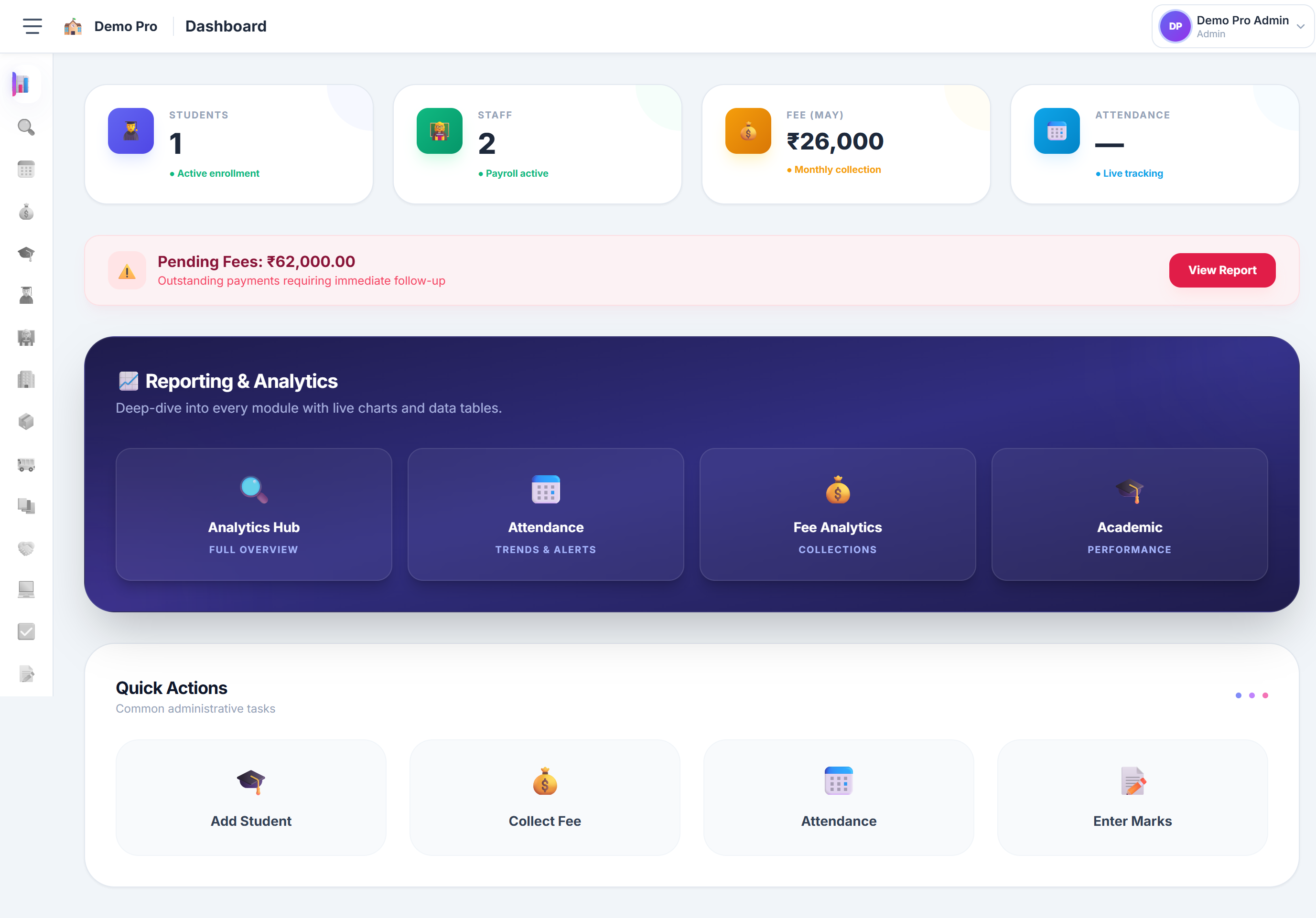Open the bus transport icon in sidebar

coord(26,464)
